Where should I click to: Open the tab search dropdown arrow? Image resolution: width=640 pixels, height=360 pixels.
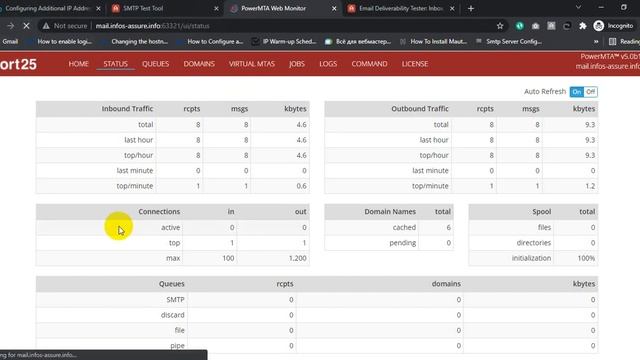click(x=578, y=7)
